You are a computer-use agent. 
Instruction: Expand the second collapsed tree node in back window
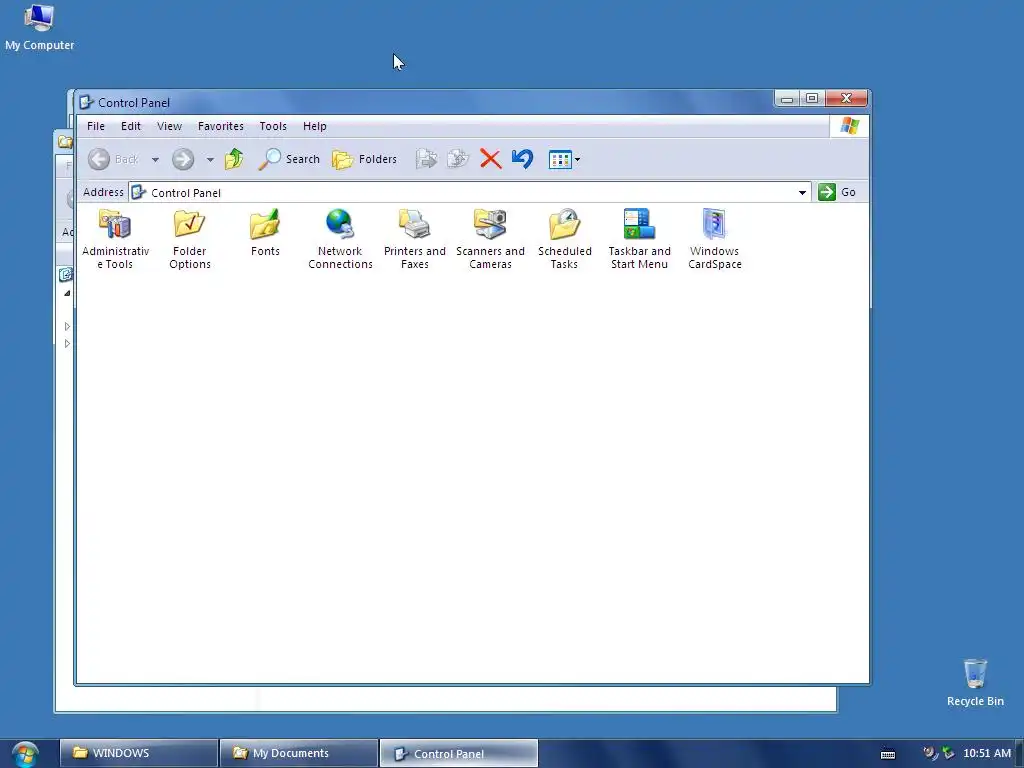coord(67,344)
